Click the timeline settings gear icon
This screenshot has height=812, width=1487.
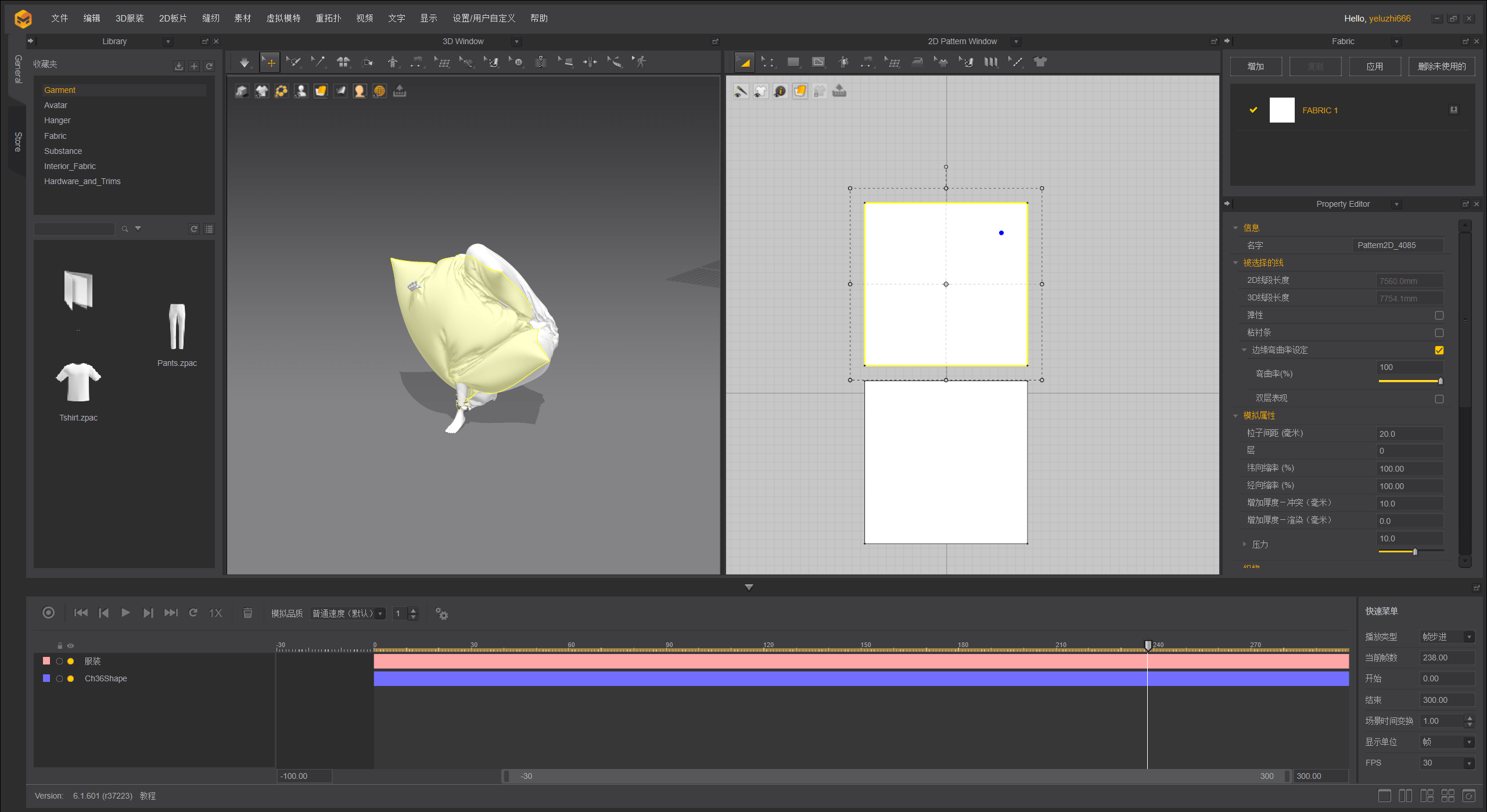[x=441, y=613]
